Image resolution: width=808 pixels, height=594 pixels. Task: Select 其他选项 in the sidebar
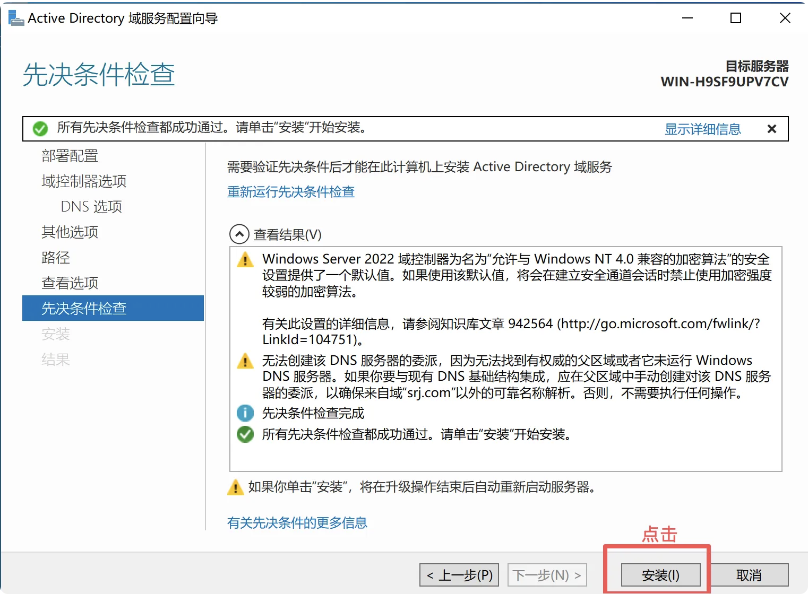coord(70,232)
